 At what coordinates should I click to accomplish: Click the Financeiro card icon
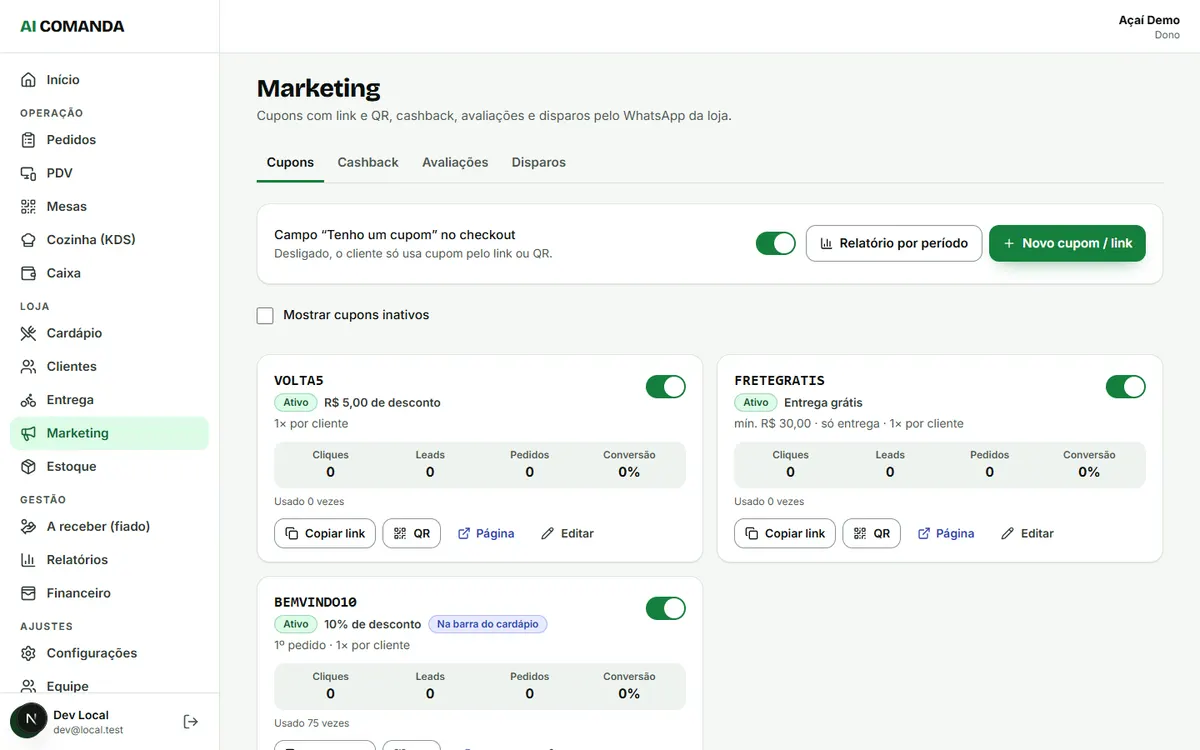tap(28, 593)
